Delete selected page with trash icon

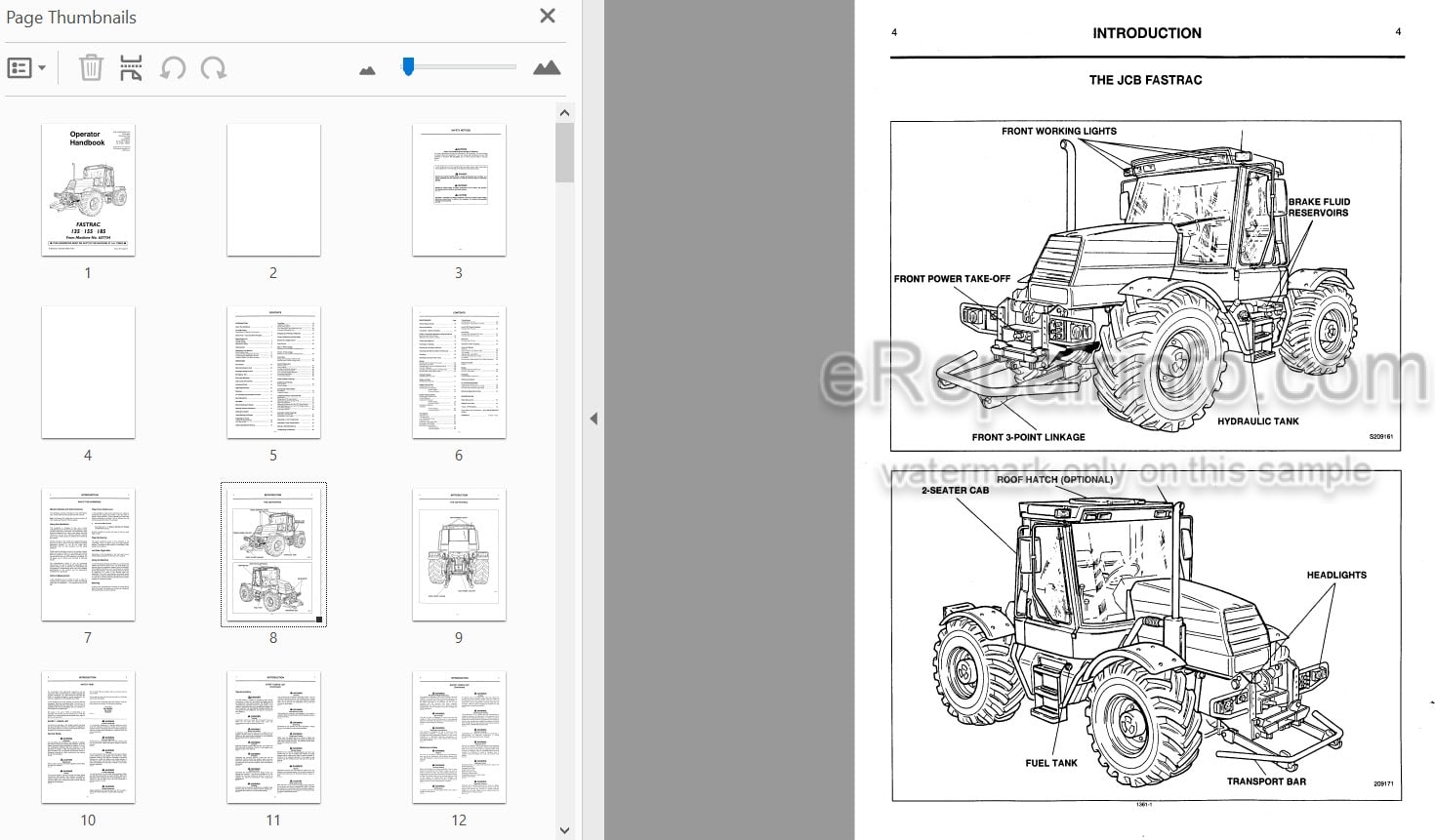point(91,67)
